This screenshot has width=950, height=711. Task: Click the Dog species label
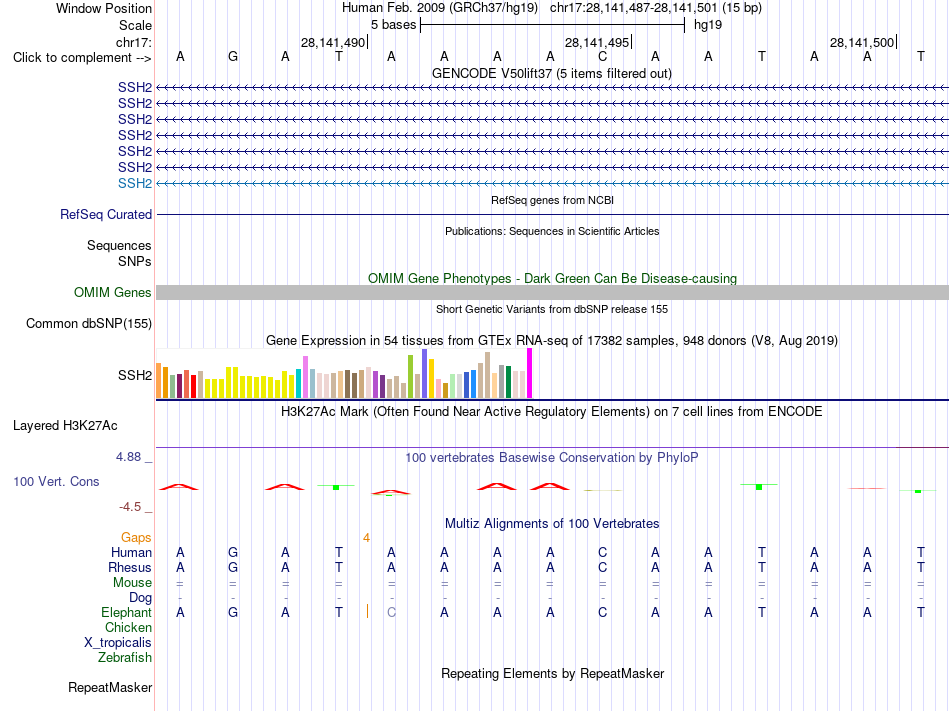140,598
